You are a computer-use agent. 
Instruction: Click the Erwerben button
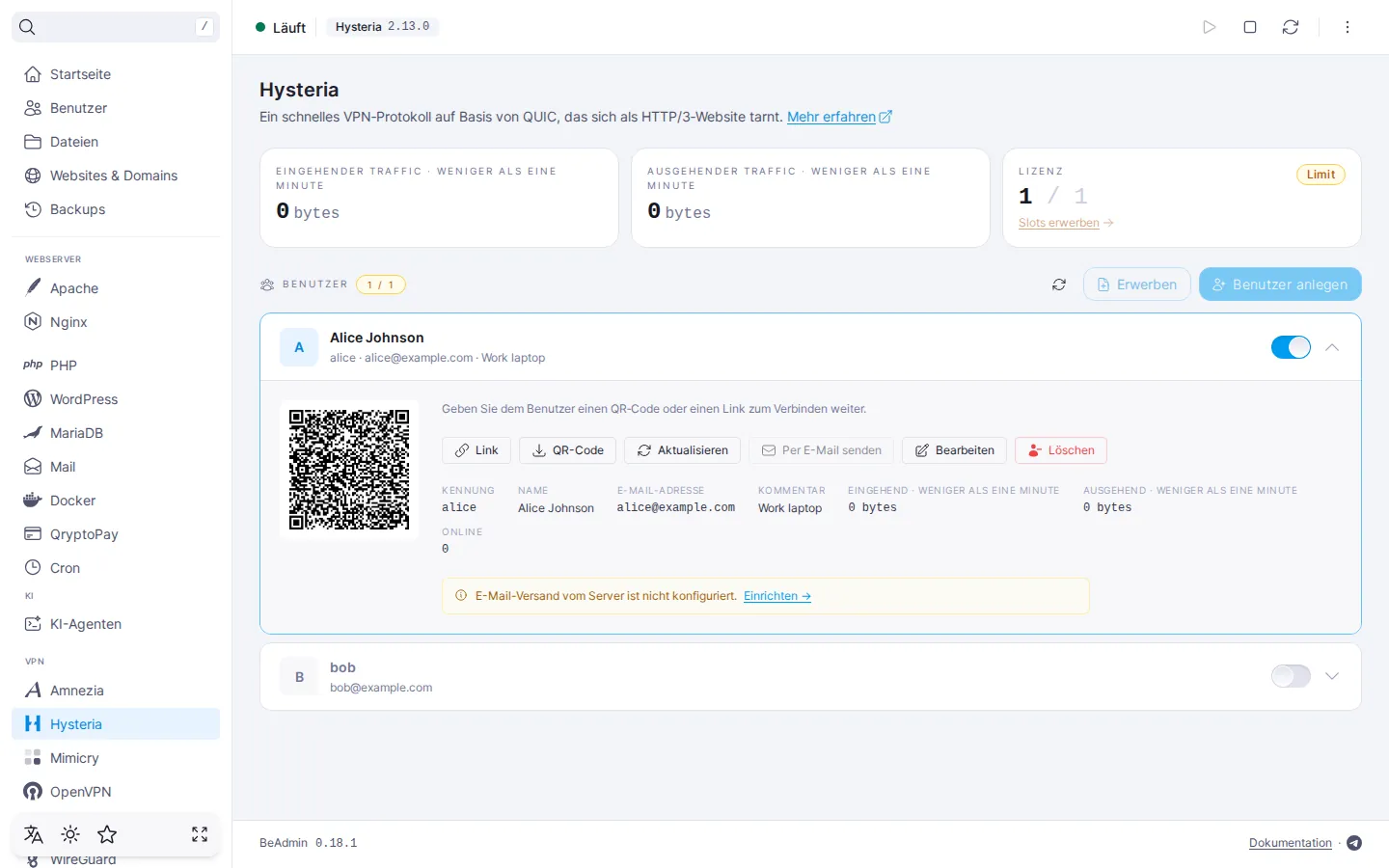pos(1137,285)
